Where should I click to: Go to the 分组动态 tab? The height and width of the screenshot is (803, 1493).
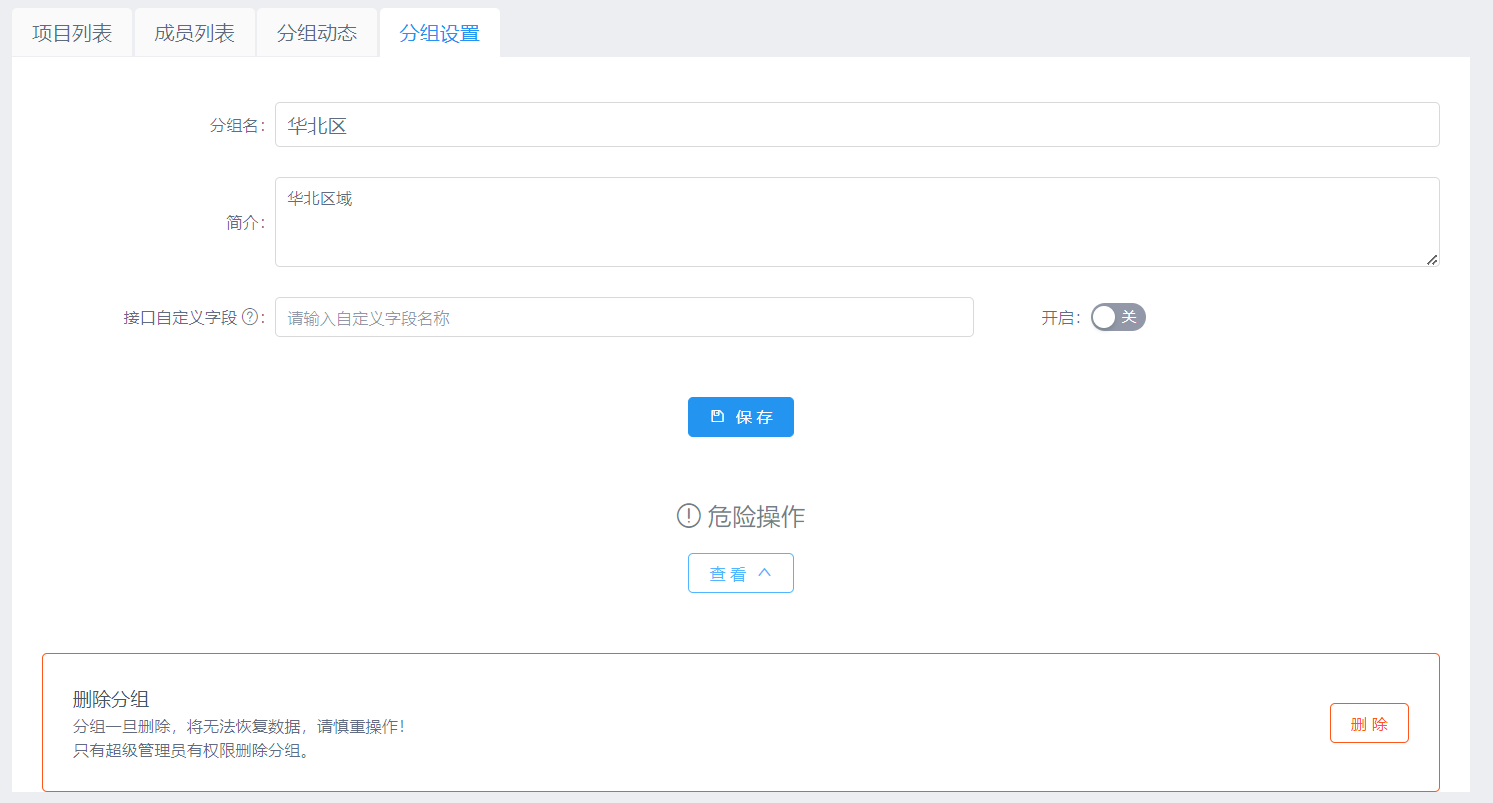click(x=317, y=33)
